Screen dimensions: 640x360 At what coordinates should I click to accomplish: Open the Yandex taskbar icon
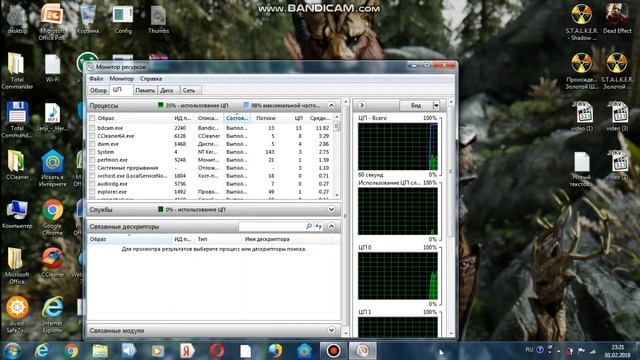pos(187,351)
